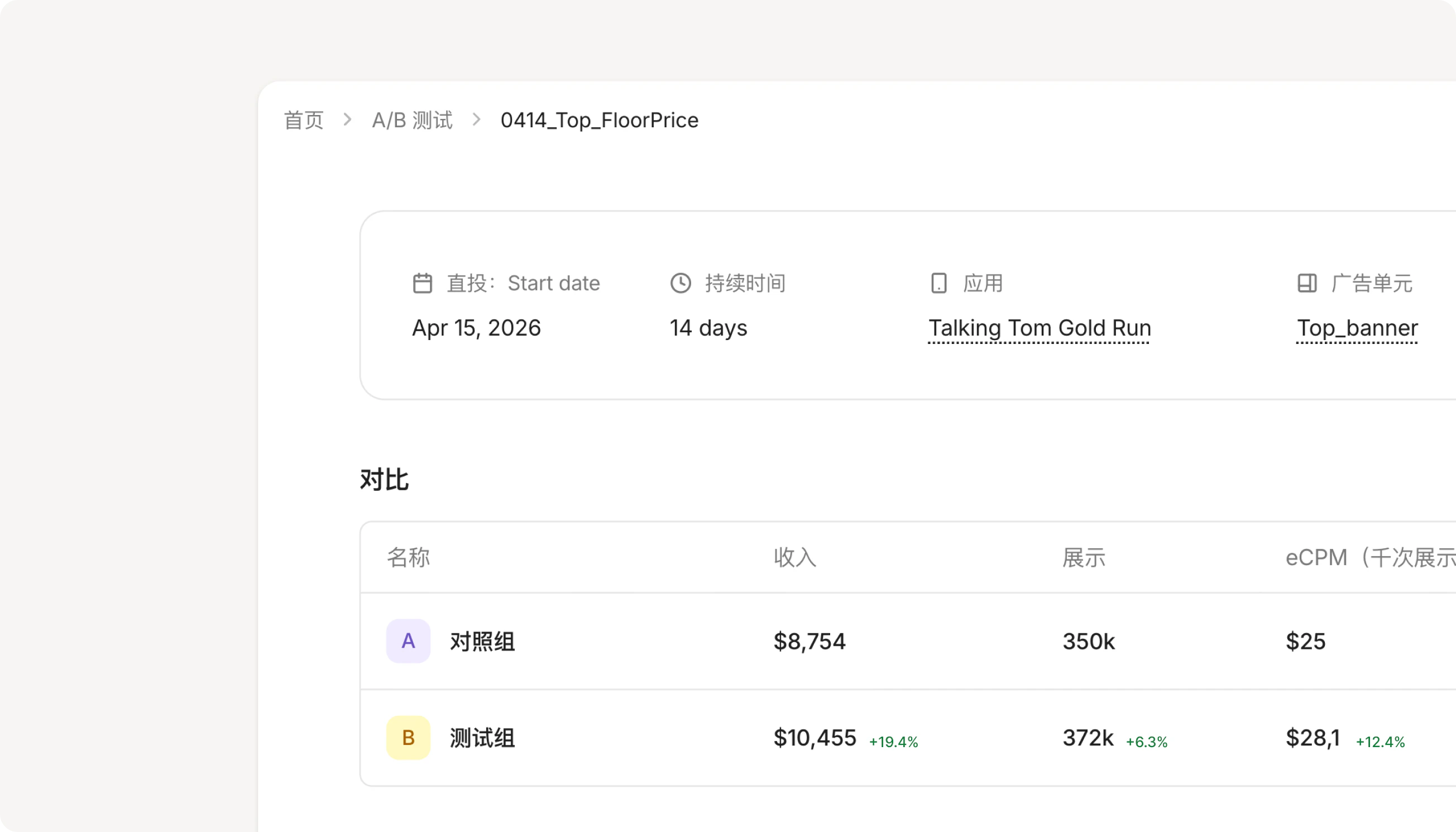Open A/B 测试 breadcrumb link
This screenshot has width=1456, height=832.
(412, 121)
